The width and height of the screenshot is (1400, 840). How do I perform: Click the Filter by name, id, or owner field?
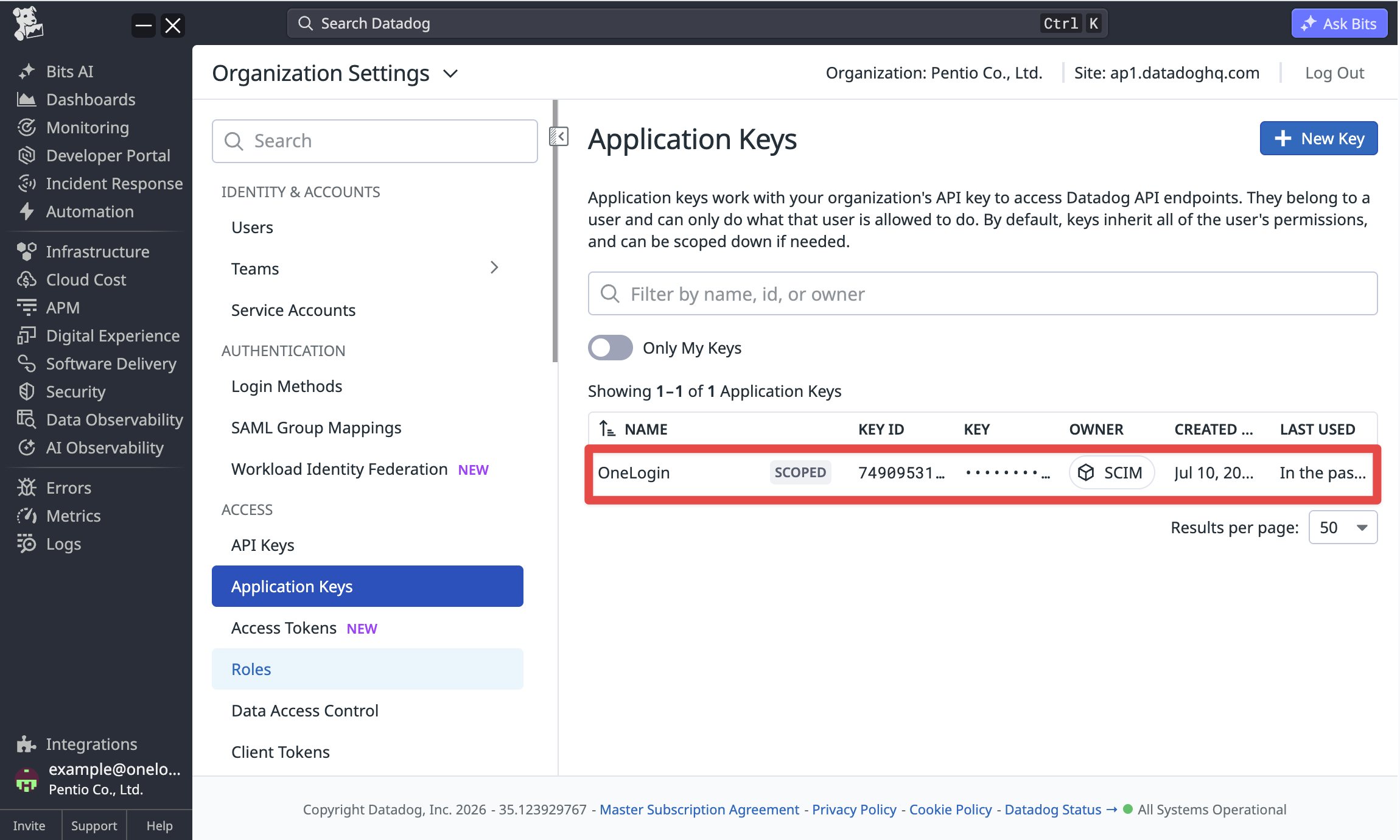tap(982, 293)
